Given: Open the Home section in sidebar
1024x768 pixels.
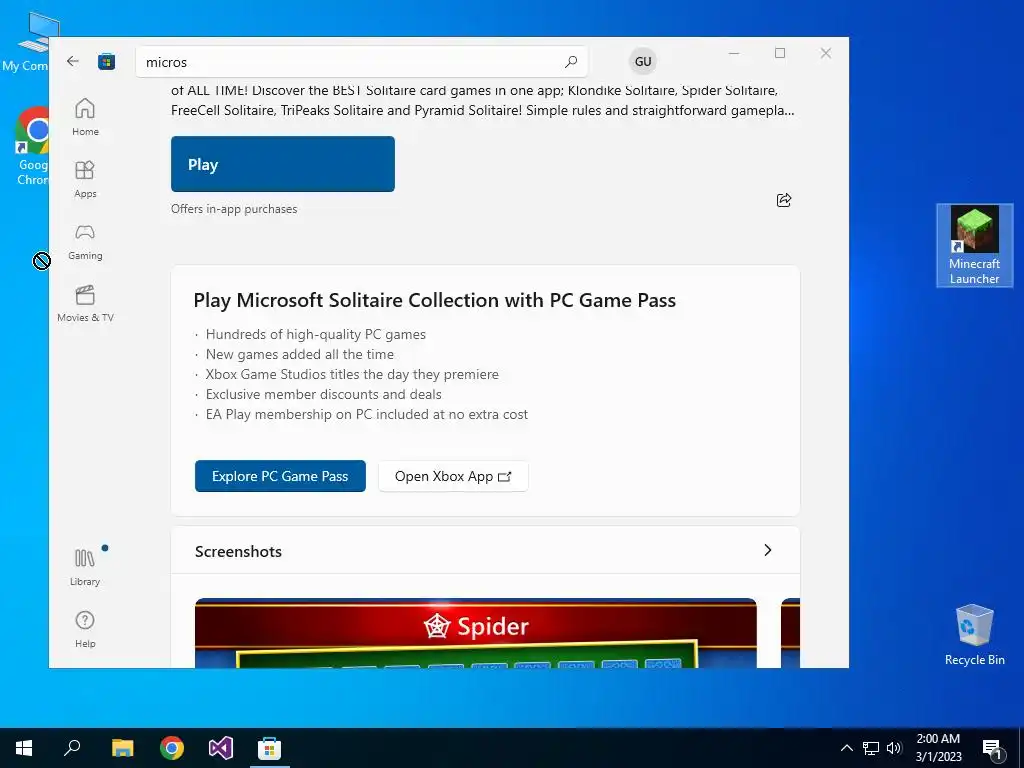Looking at the screenshot, I should [85, 117].
